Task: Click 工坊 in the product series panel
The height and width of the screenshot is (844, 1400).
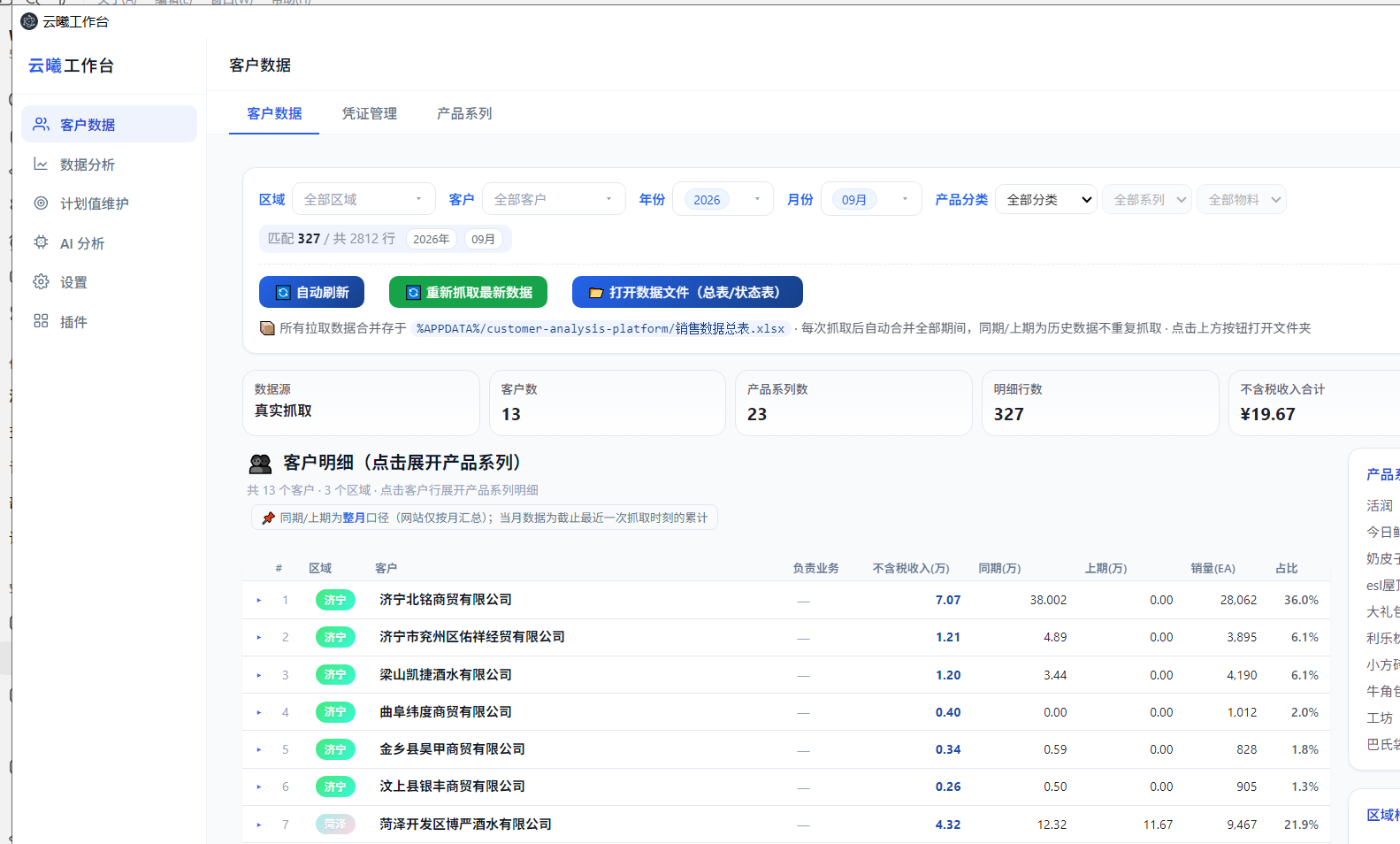Action: pos(1379,718)
